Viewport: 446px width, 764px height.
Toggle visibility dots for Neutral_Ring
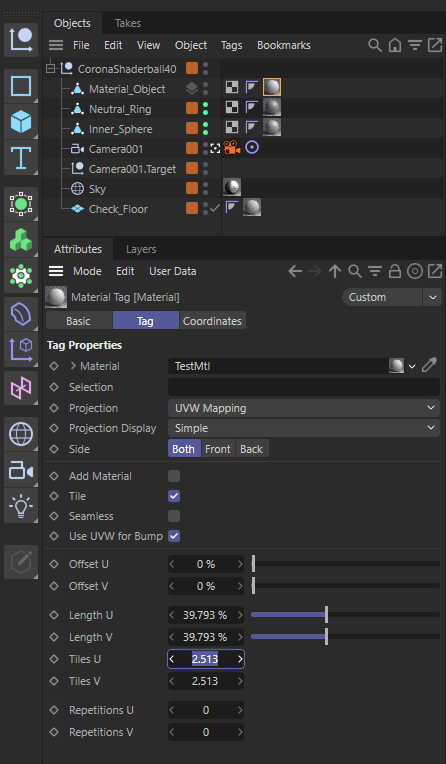coord(206,109)
